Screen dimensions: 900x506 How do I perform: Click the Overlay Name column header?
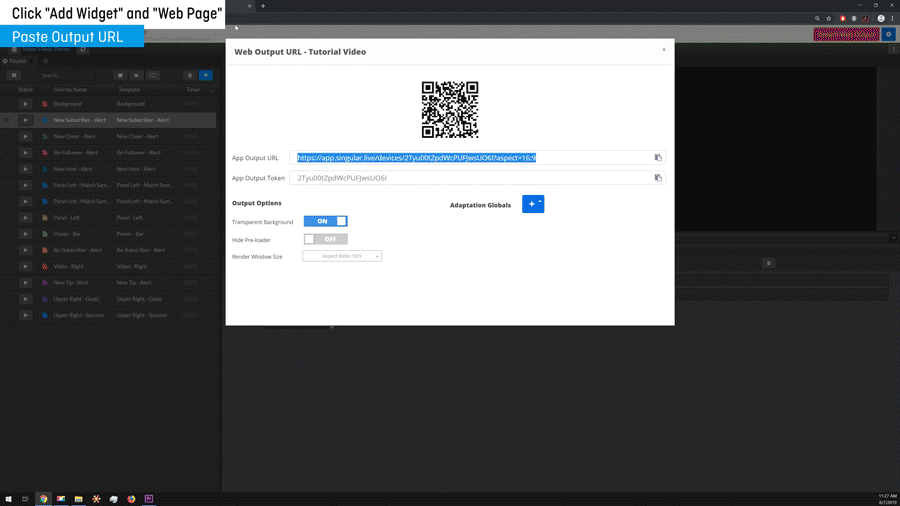point(70,89)
